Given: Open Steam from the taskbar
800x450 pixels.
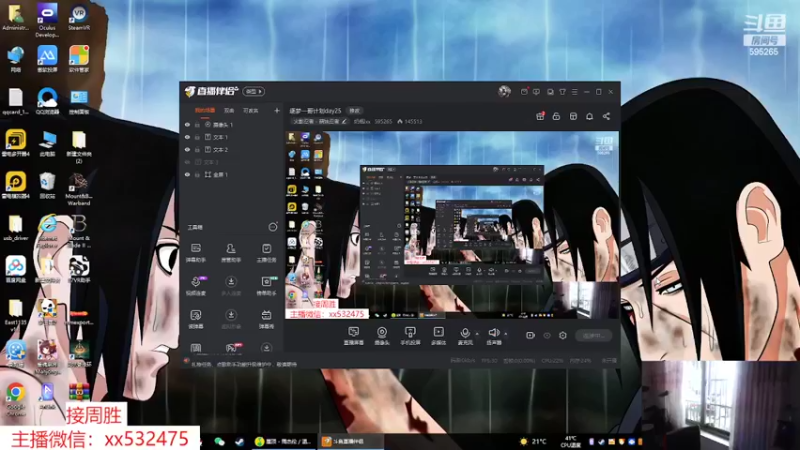Looking at the screenshot, I should click(x=239, y=441).
